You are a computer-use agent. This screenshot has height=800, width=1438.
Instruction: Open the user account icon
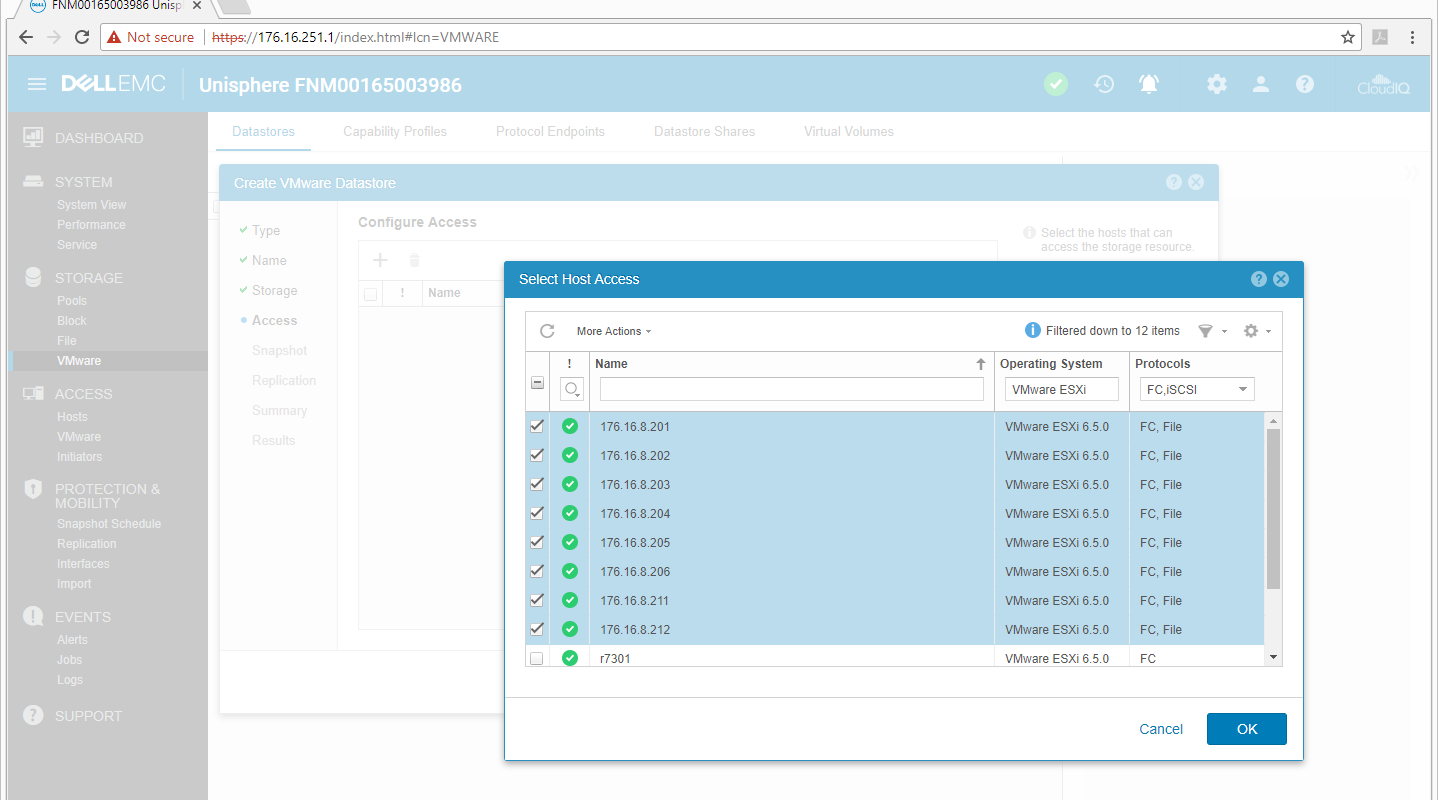1261,84
